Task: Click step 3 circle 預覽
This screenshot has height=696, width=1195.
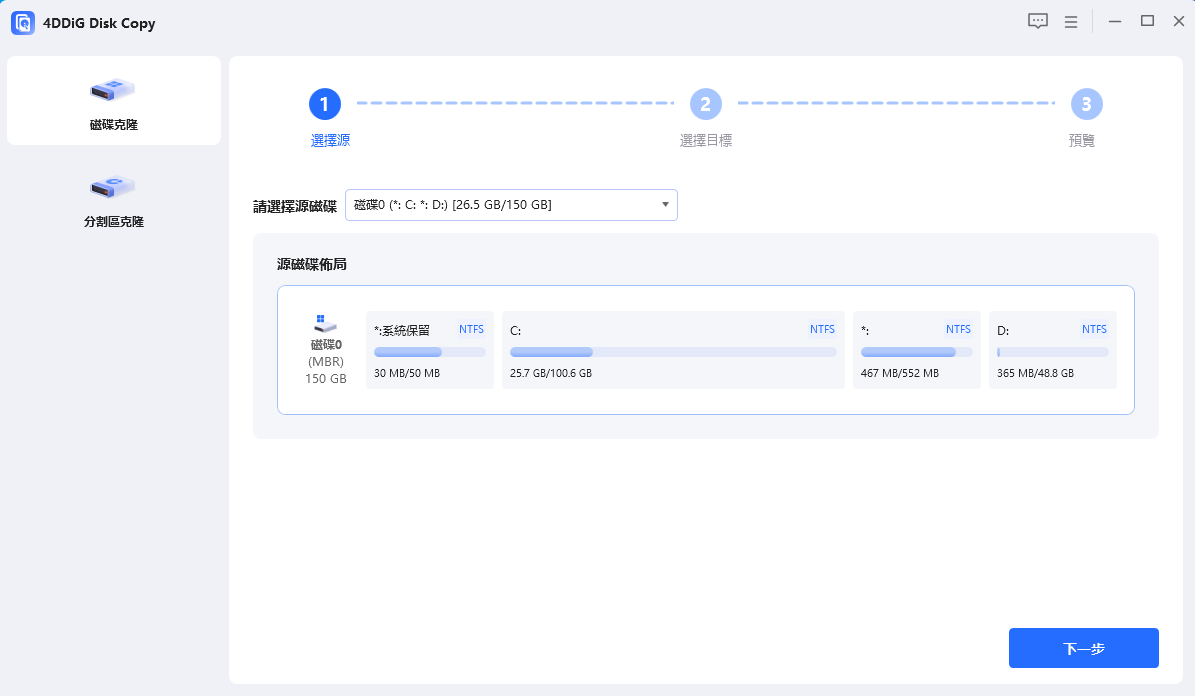Action: 1086,103
